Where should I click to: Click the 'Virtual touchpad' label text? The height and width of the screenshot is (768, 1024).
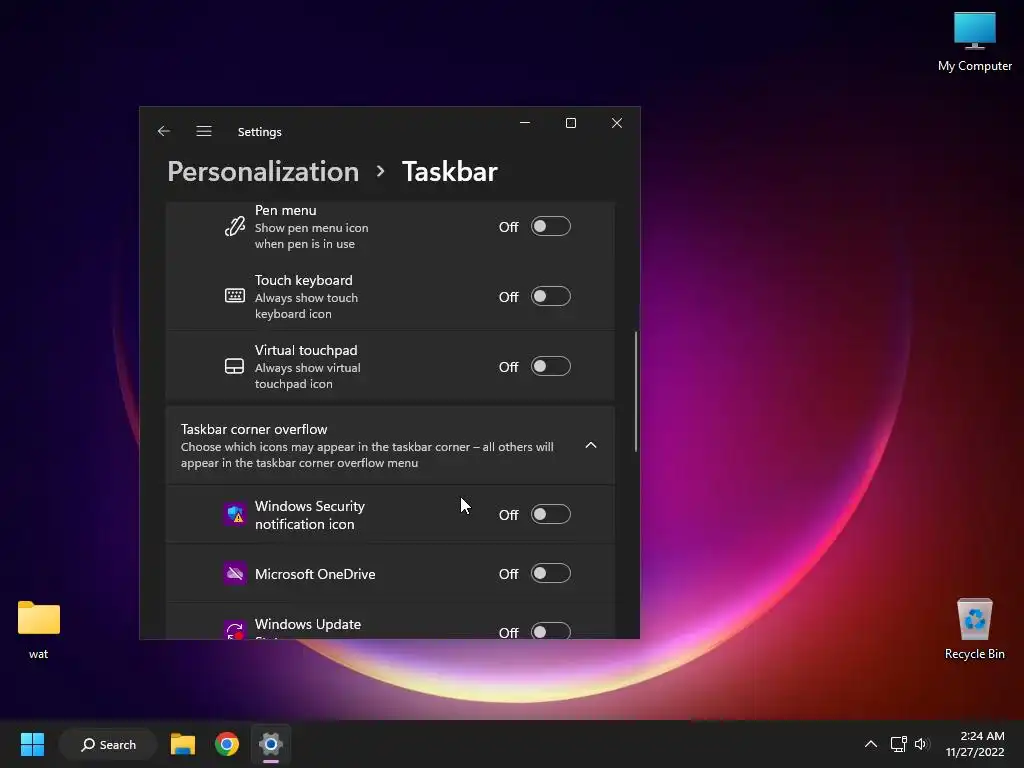point(306,350)
